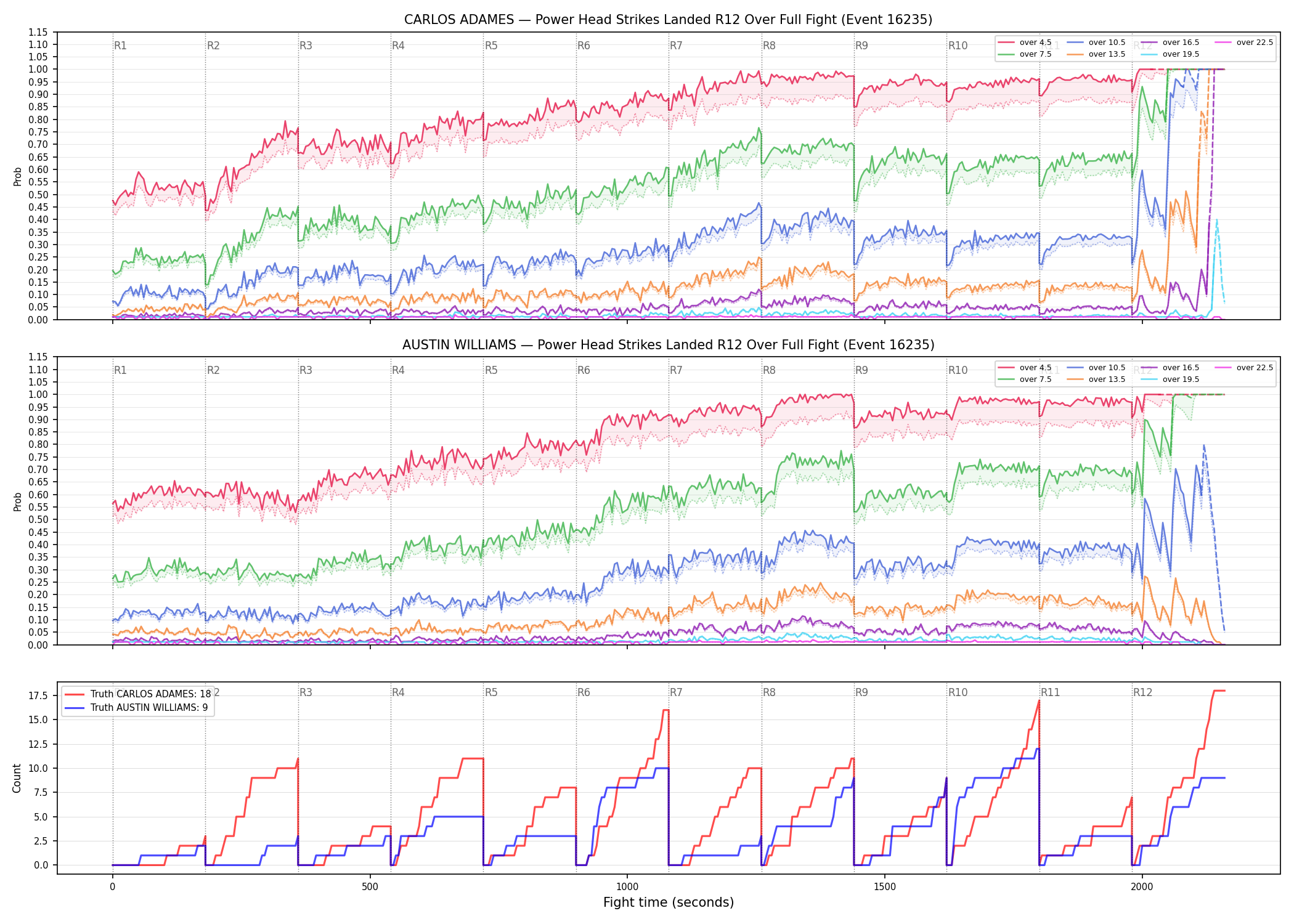Click x-axis tick label 500
1294x924 pixels.
point(370,887)
